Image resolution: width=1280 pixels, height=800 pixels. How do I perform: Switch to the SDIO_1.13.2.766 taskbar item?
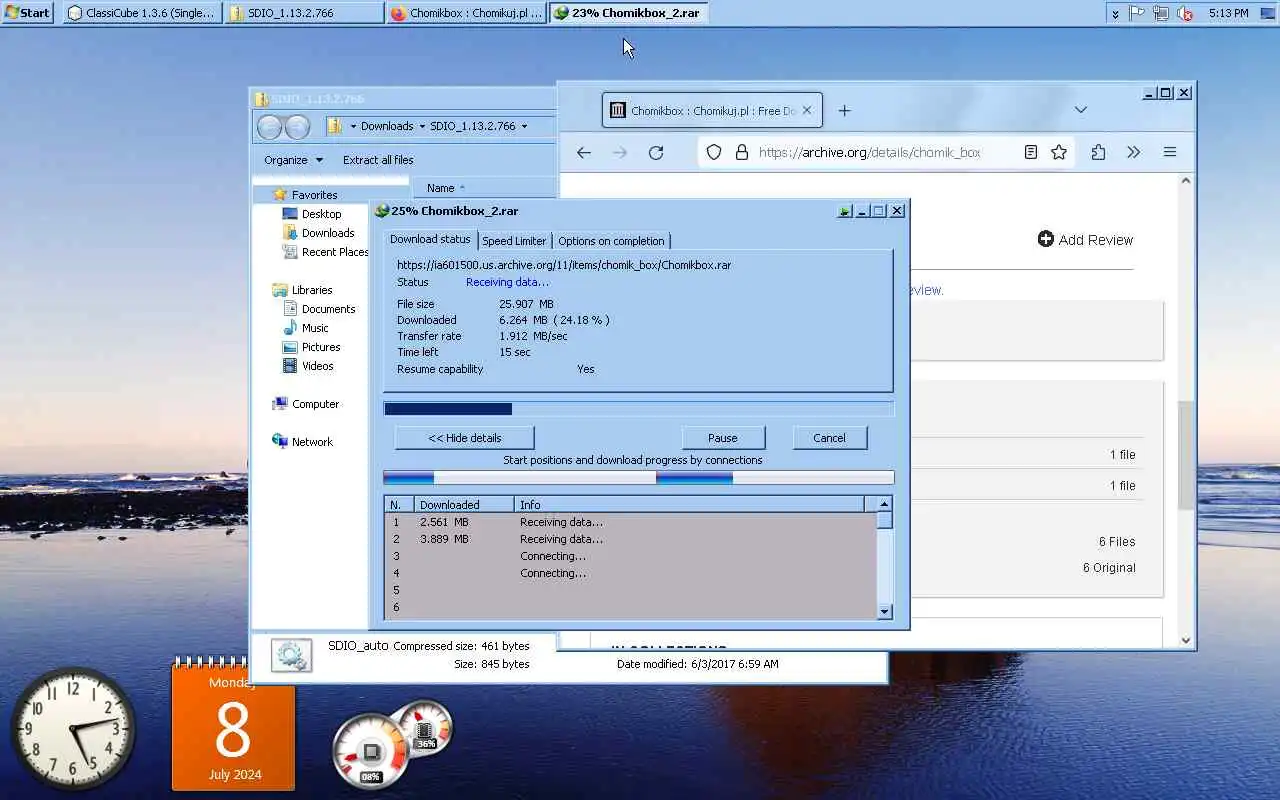[x=303, y=13]
